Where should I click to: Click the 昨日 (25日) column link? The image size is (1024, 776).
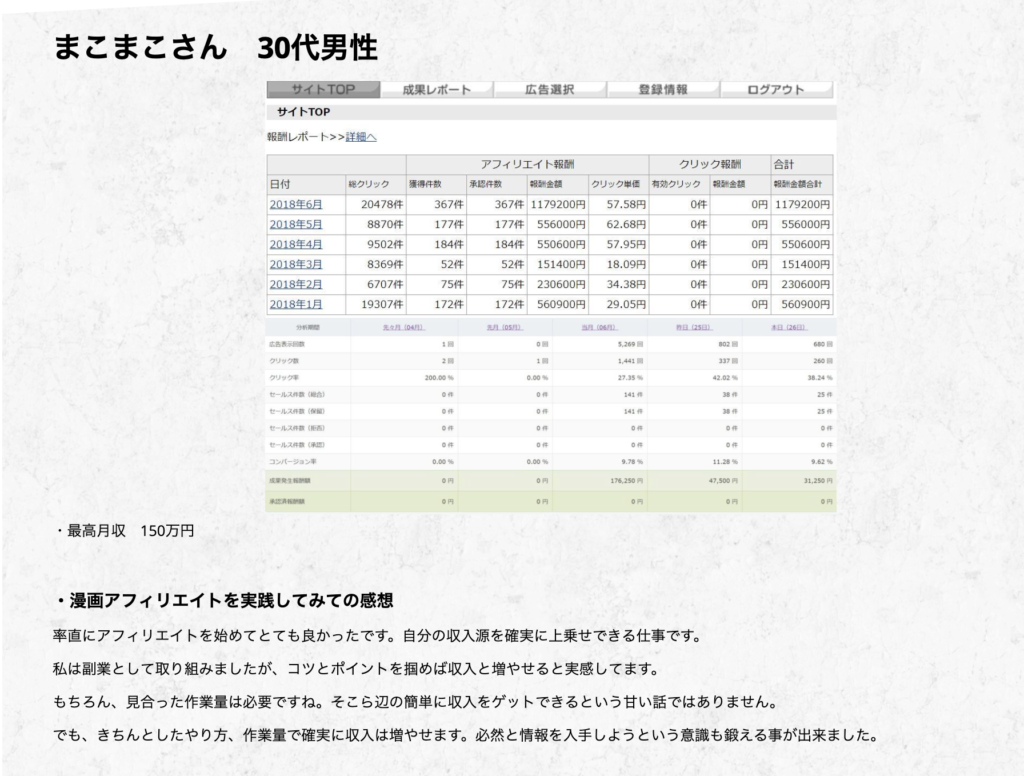pyautogui.click(x=694, y=327)
